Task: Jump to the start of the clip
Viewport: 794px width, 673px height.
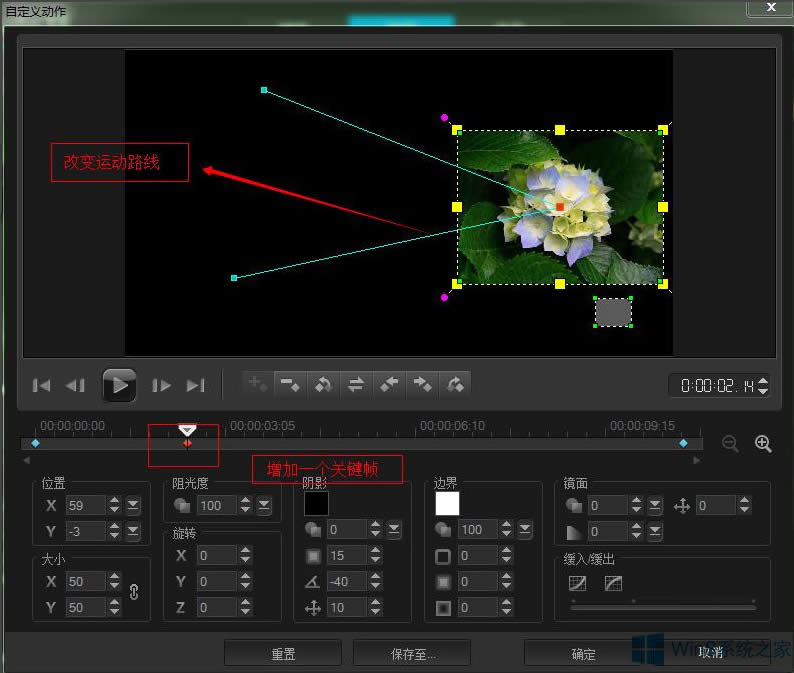Action: click(x=42, y=385)
